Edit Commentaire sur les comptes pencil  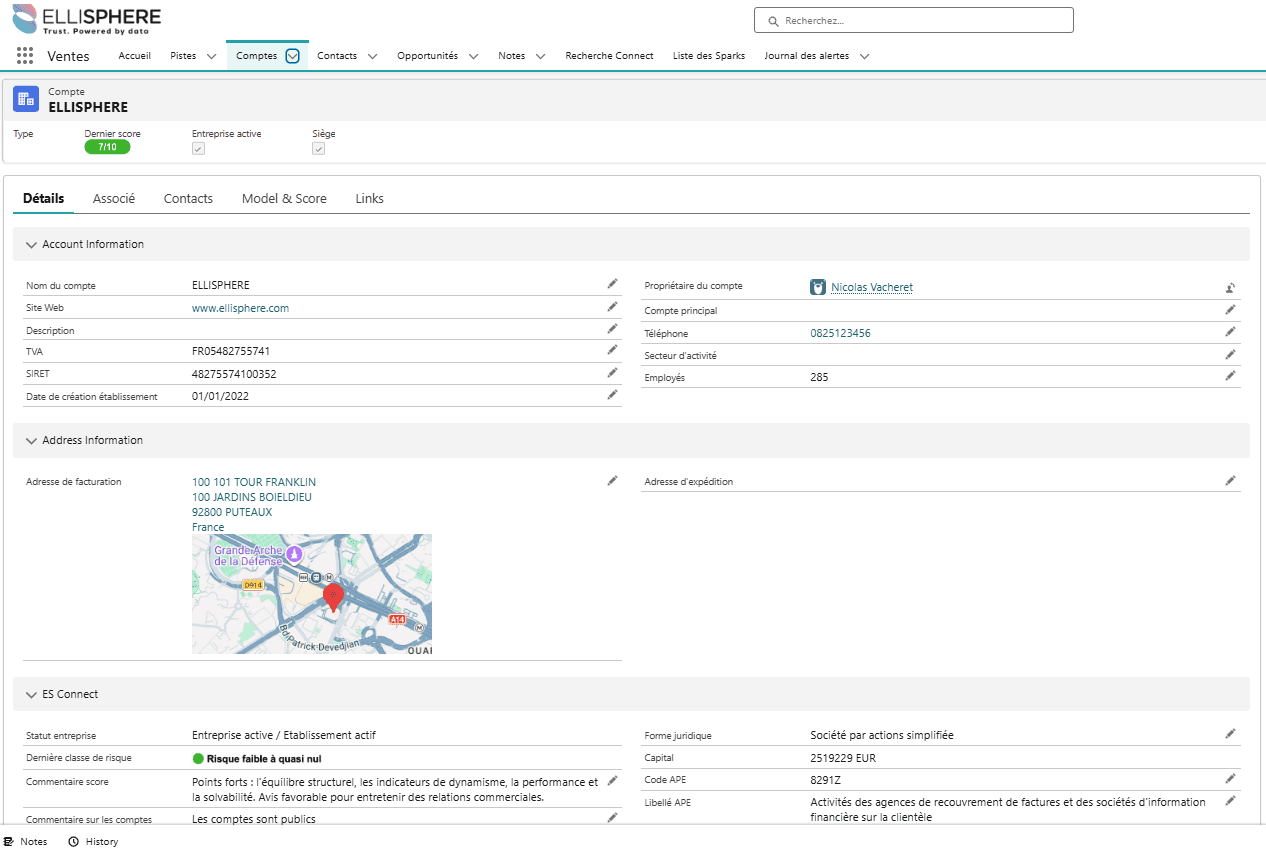(x=612, y=817)
